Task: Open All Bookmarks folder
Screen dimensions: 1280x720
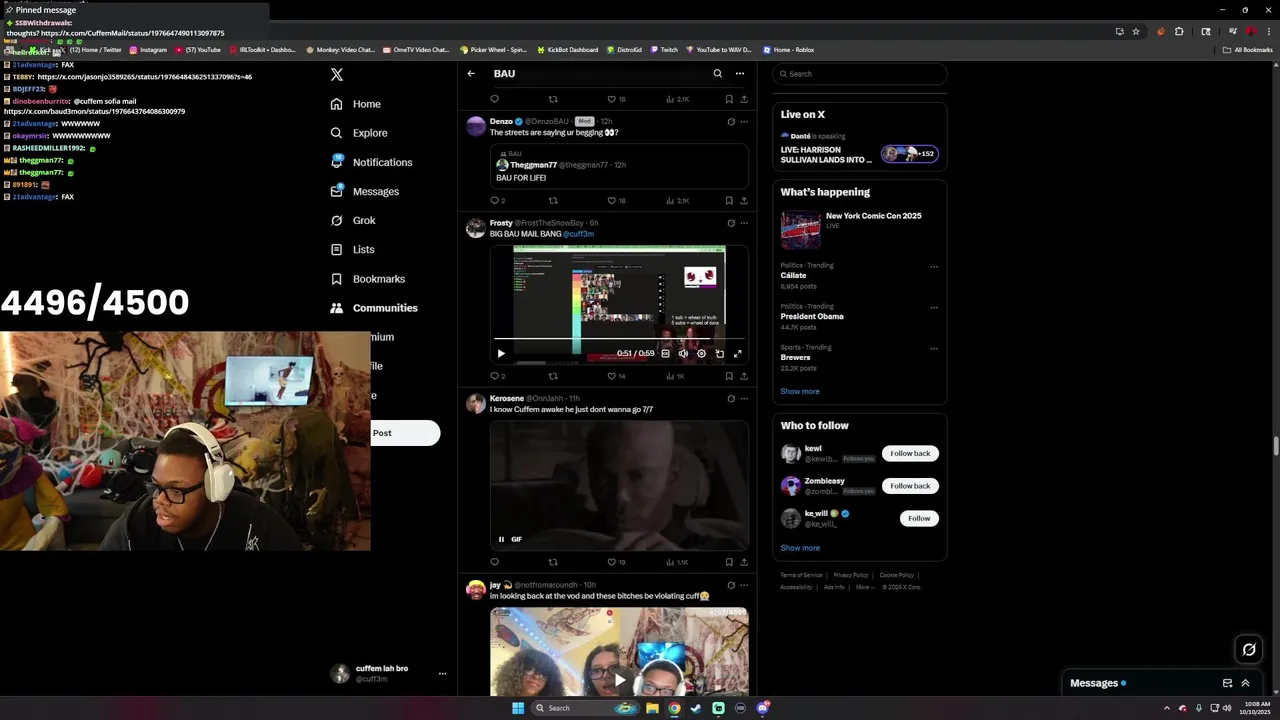Action: [x=1247, y=50]
